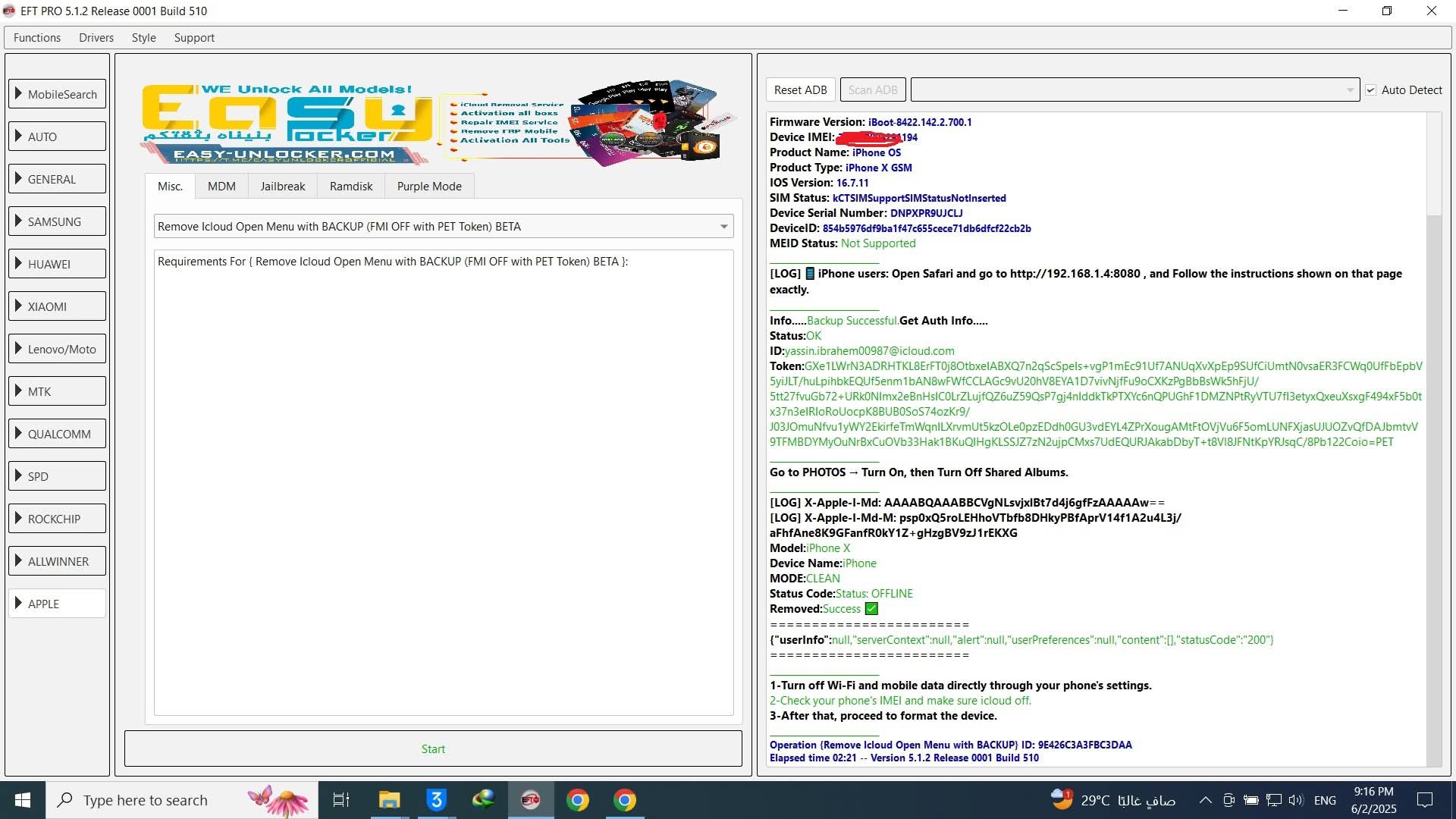Click the Elapsed time 02:21 status line
This screenshot has height=819, width=1456.
click(x=904, y=758)
